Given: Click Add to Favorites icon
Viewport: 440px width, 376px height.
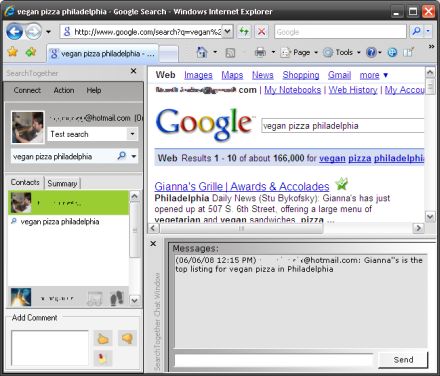Looking at the screenshot, I should (x=31, y=52).
